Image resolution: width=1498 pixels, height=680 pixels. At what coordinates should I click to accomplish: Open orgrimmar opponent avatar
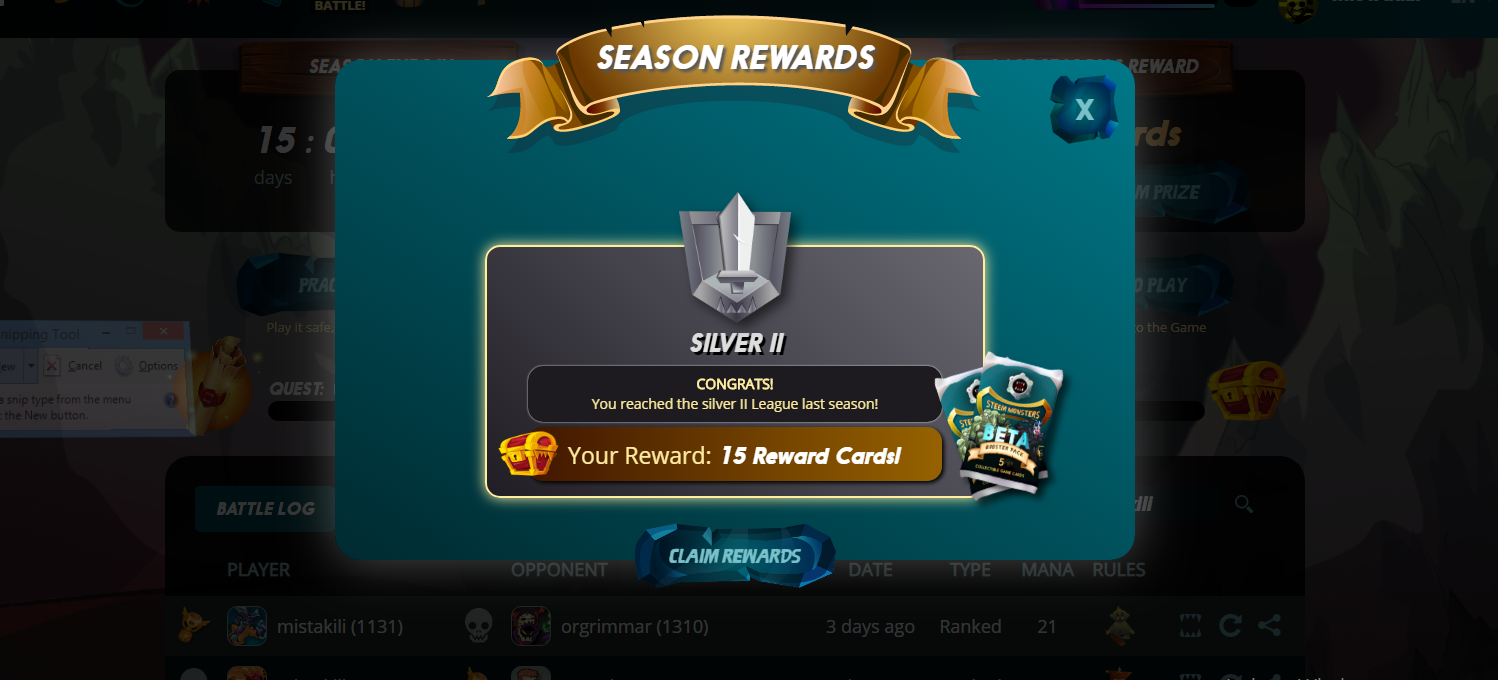(x=531, y=626)
